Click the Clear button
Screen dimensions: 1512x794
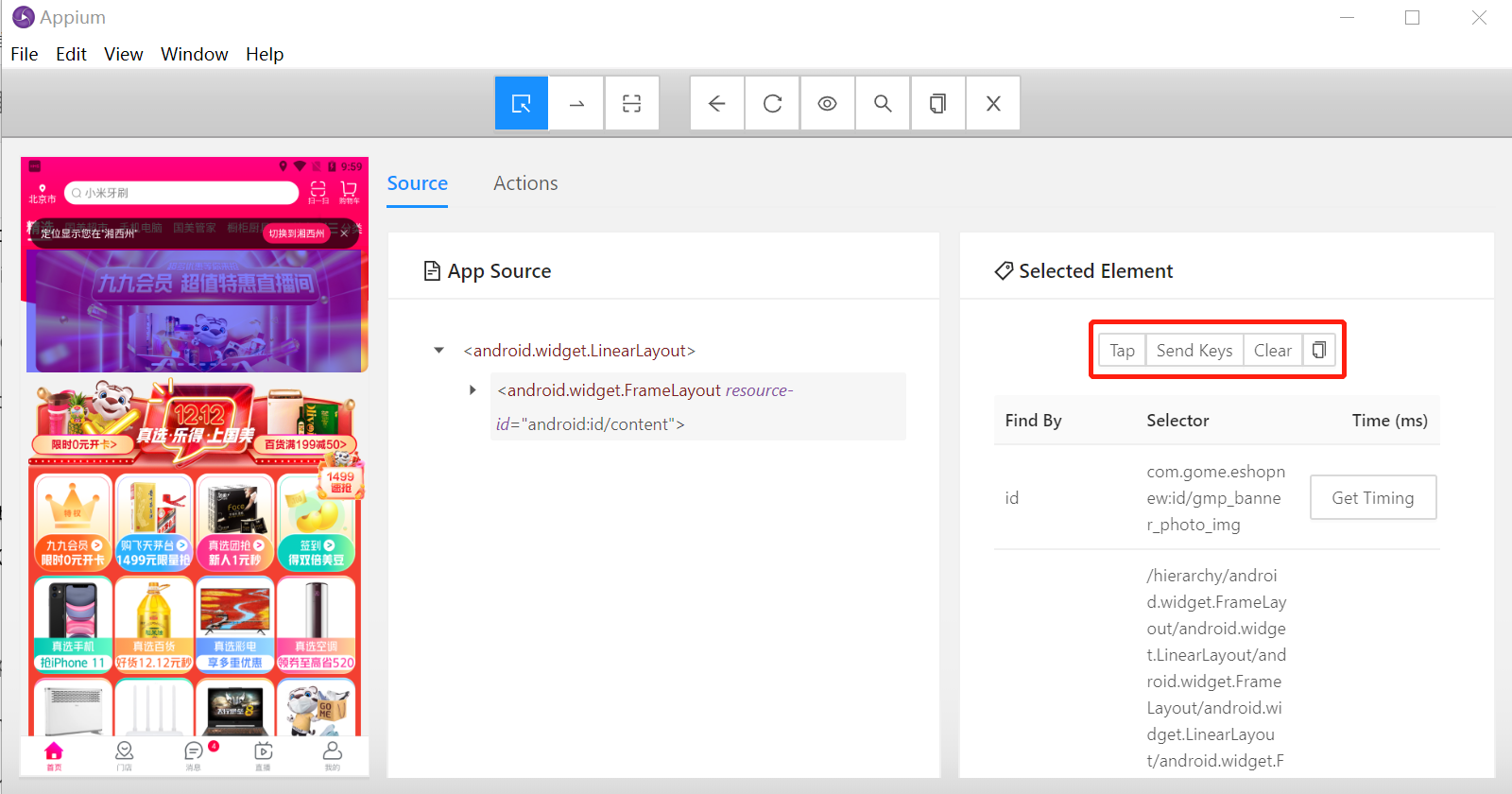pyautogui.click(x=1273, y=351)
